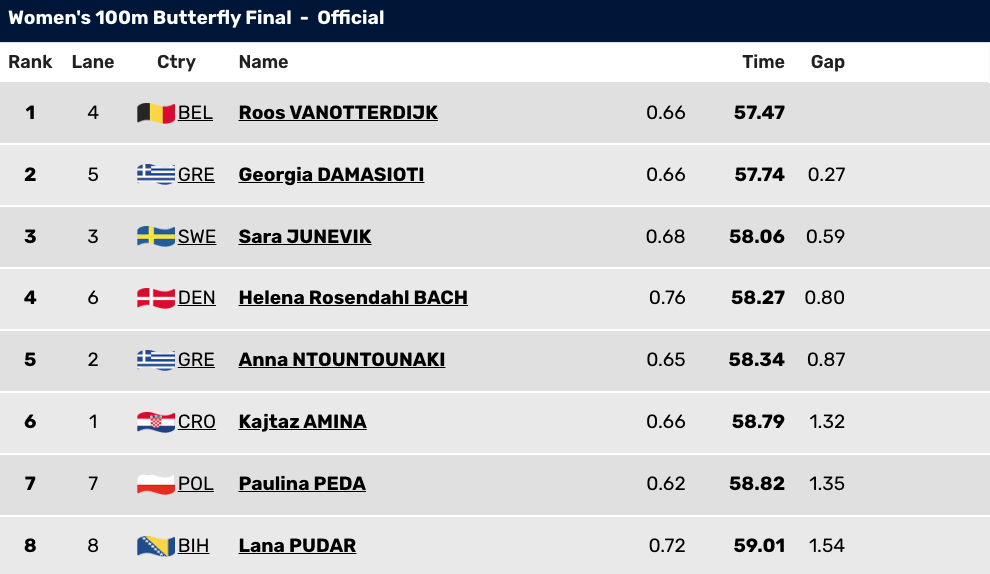The width and height of the screenshot is (990, 574).
Task: Click the Sweden flag icon
Action: pos(155,237)
